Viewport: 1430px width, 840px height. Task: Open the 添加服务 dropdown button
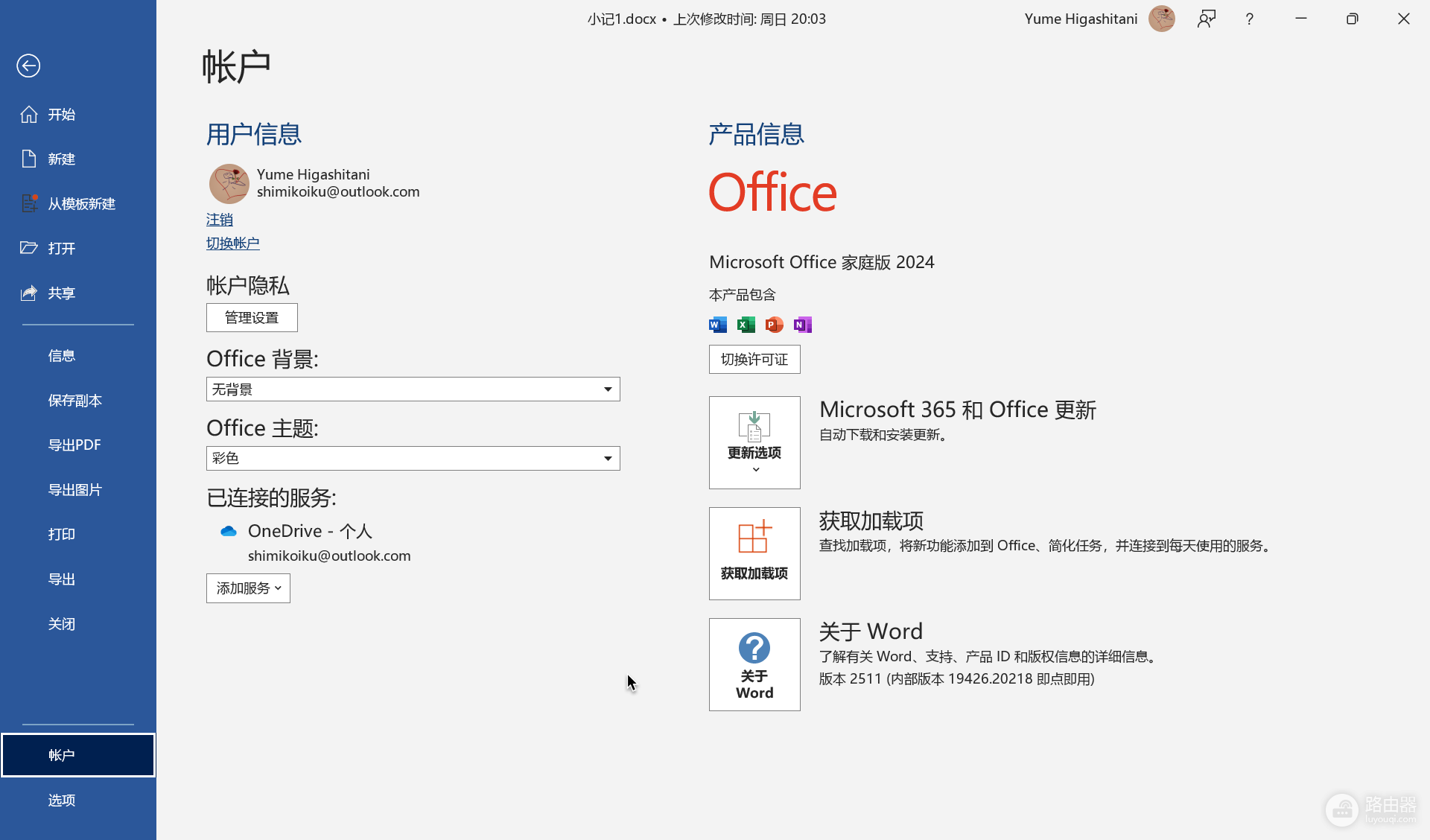pos(248,588)
